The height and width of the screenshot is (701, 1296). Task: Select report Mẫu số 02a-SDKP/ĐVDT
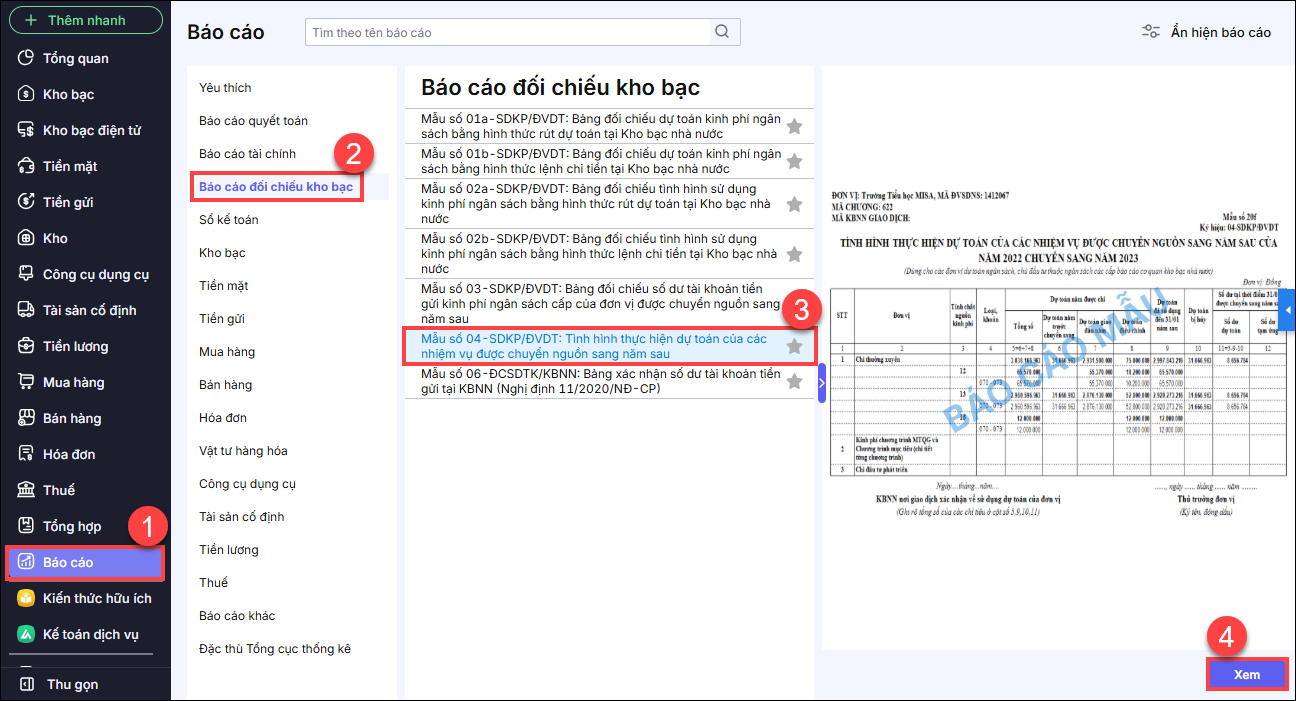[610, 204]
